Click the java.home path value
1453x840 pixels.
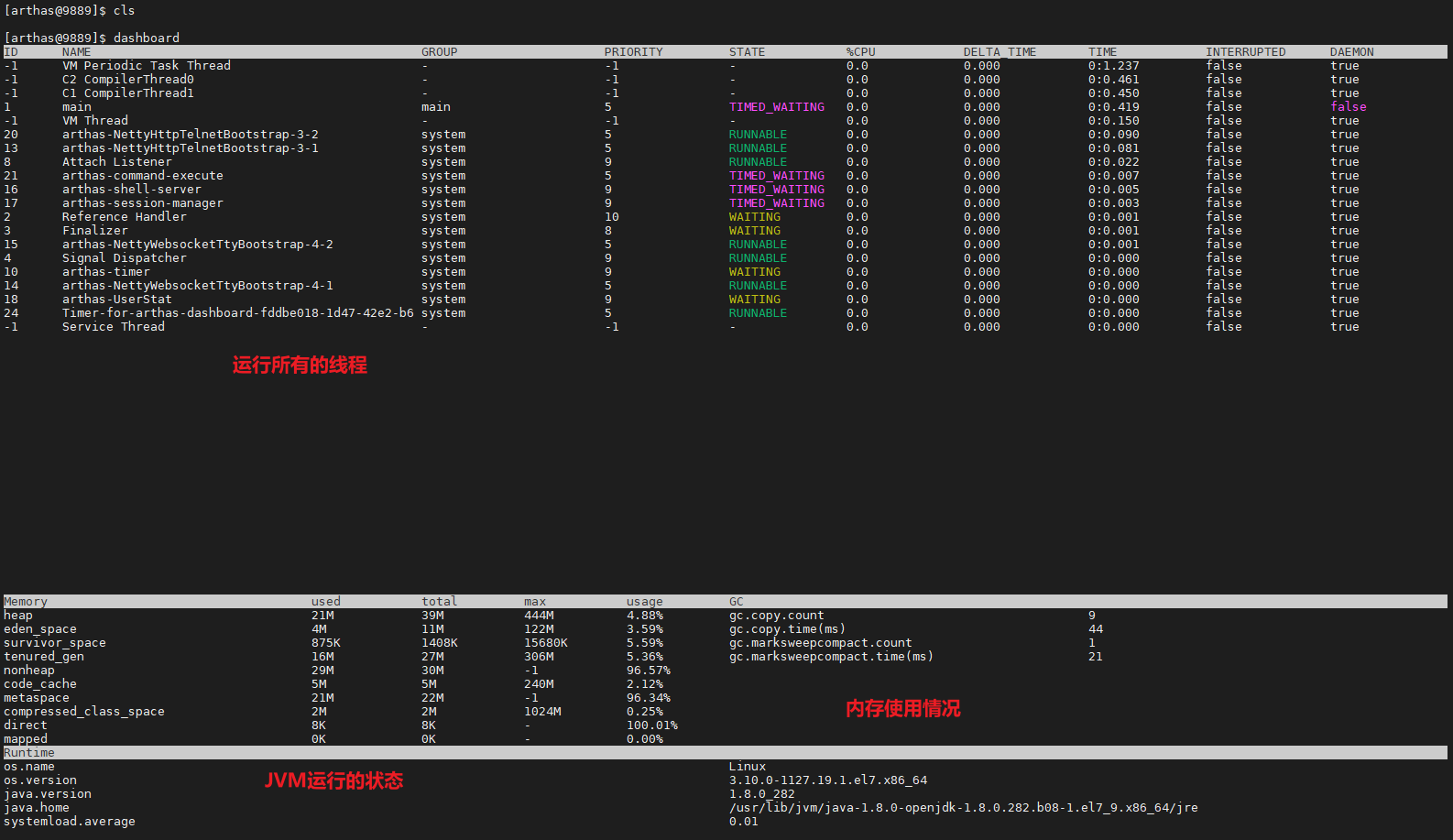[963, 808]
